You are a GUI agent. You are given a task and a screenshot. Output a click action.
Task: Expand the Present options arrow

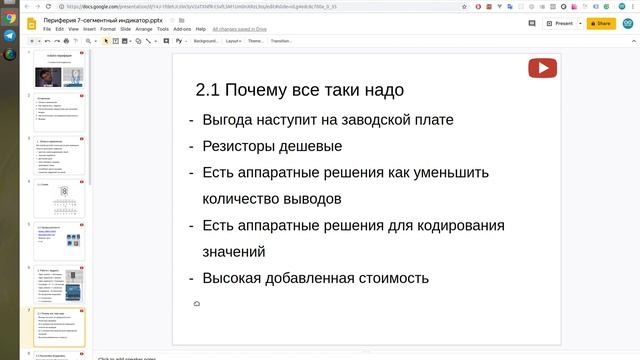point(580,24)
